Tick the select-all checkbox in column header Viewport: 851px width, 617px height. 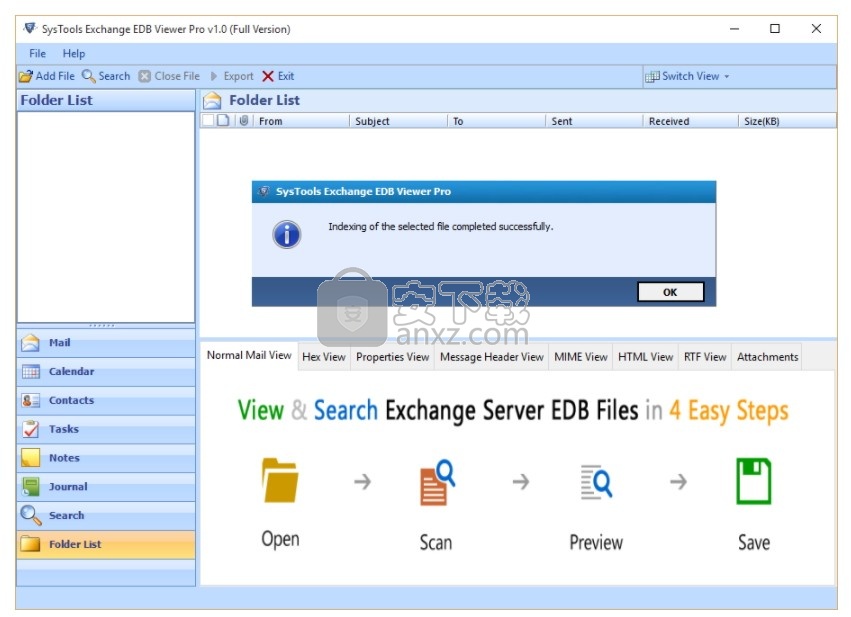pyautogui.click(x=207, y=120)
